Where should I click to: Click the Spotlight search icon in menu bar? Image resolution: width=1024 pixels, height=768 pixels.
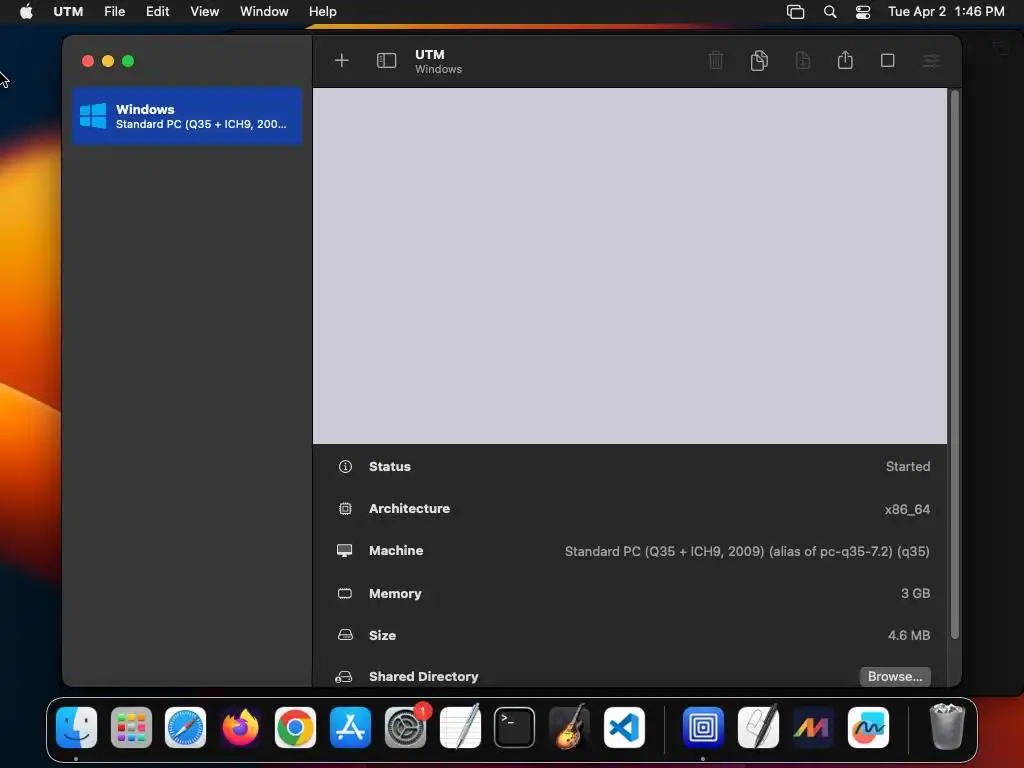(x=830, y=11)
